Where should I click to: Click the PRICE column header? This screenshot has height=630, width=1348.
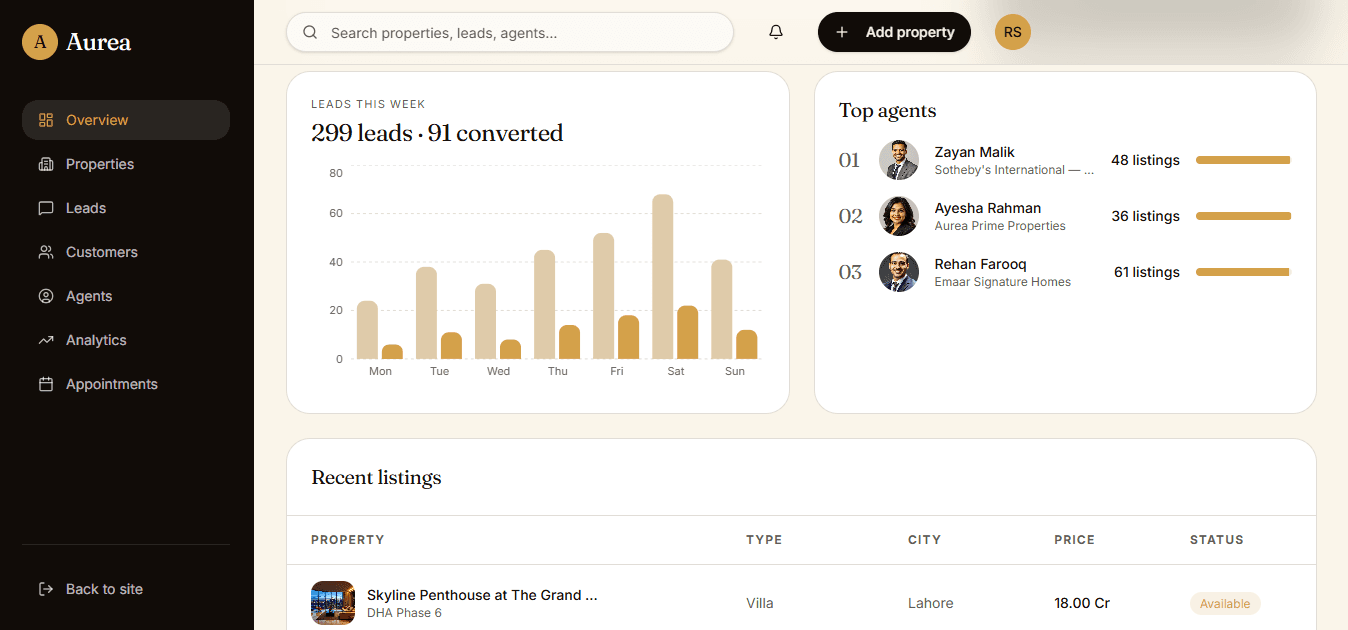pos(1075,540)
